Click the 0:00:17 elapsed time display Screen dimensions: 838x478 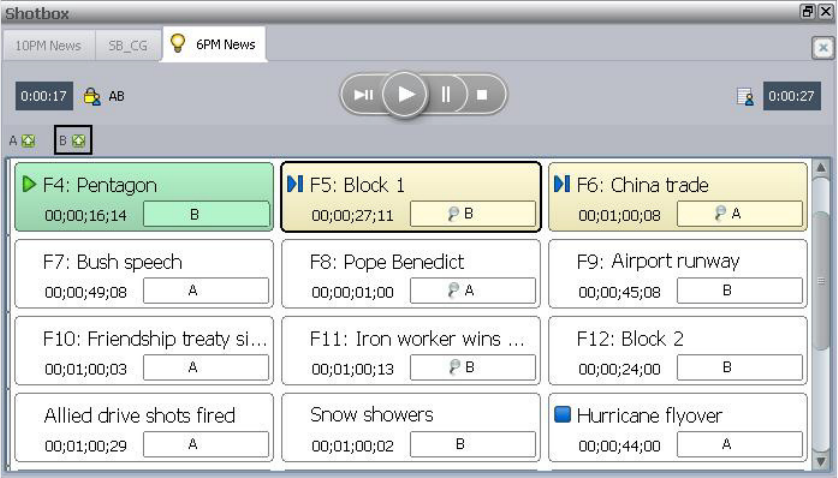(x=44, y=96)
